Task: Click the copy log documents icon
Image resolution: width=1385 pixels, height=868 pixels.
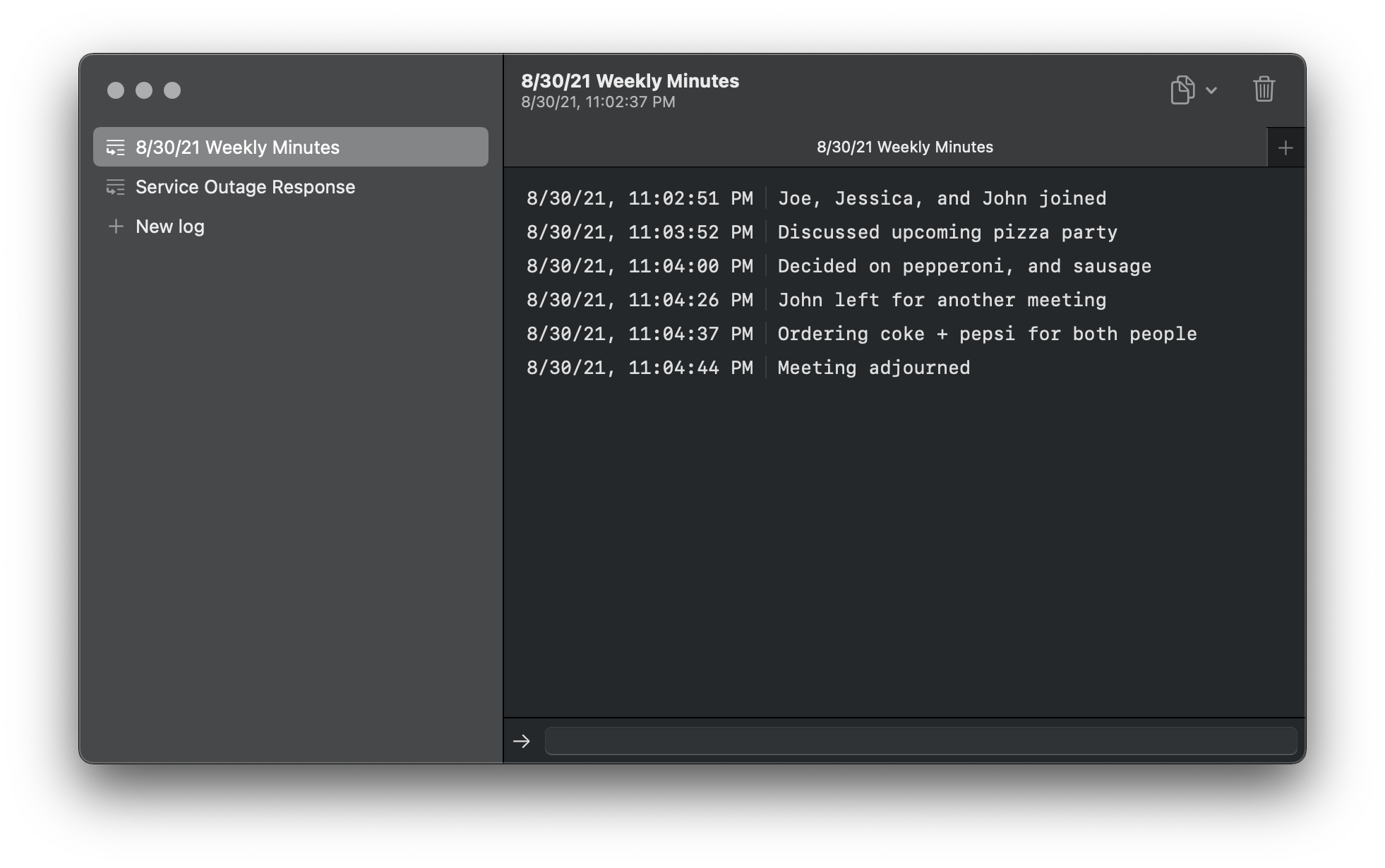Action: pos(1182,90)
